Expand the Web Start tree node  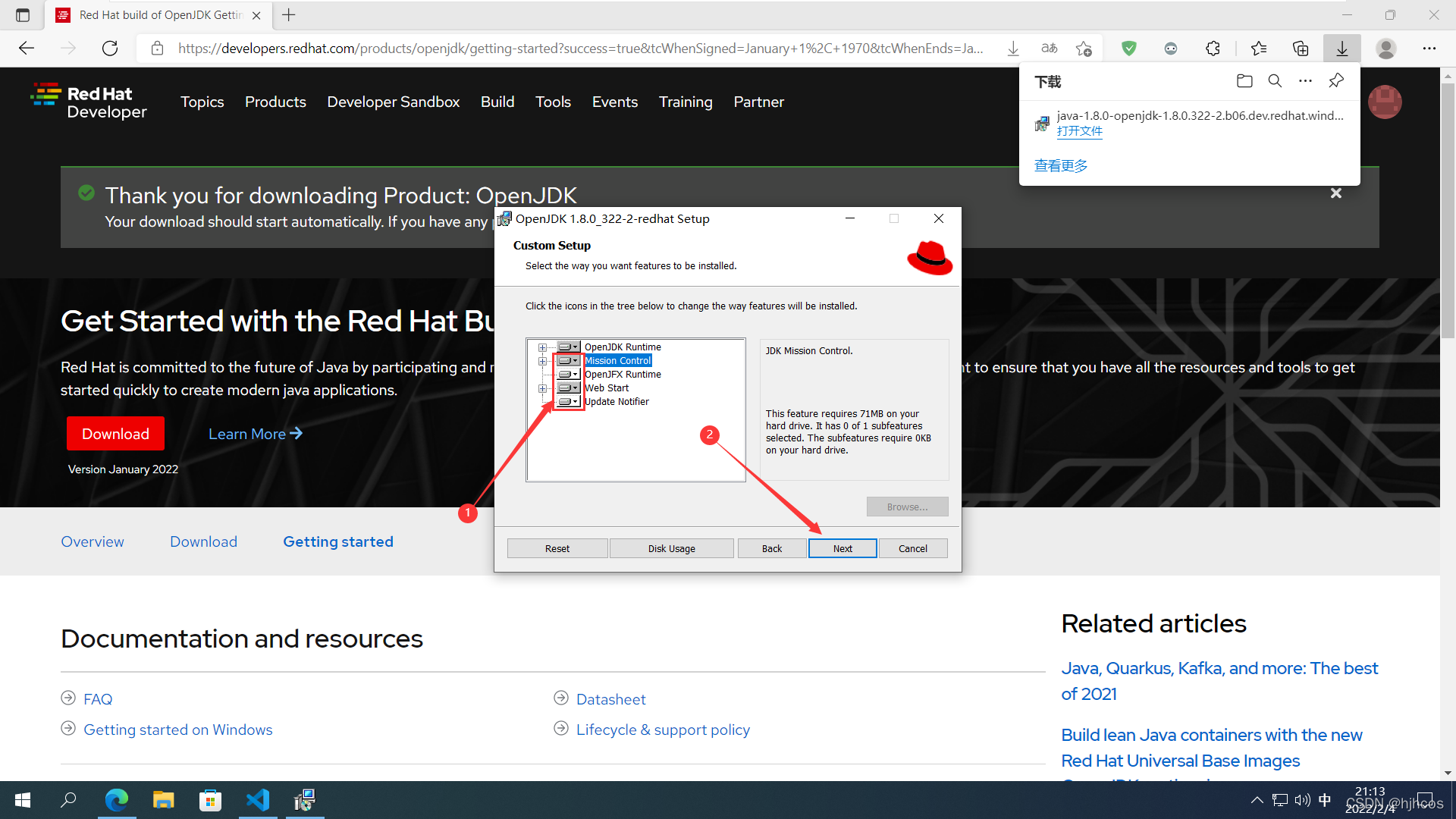(x=542, y=388)
